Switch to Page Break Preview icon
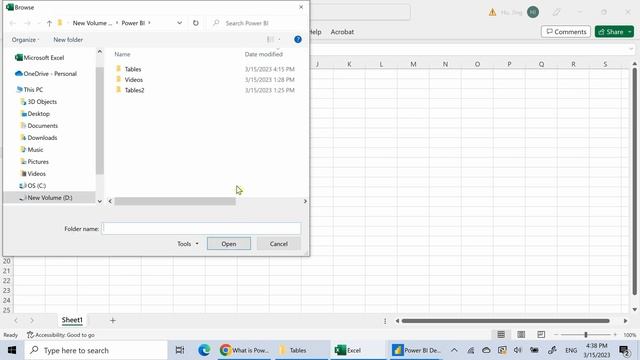The height and width of the screenshot is (360, 640). click(x=541, y=335)
